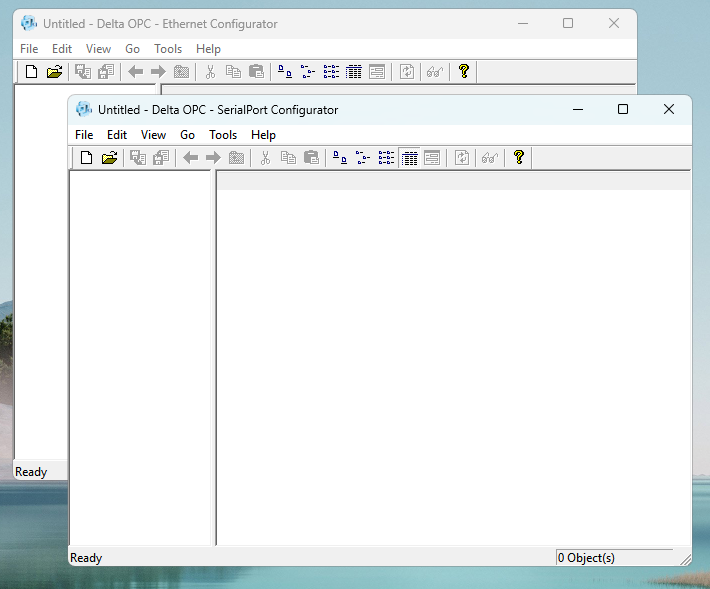Image resolution: width=710 pixels, height=589 pixels.
Task: Click Copy icon in Ethernet Configurator toolbar
Action: (233, 72)
